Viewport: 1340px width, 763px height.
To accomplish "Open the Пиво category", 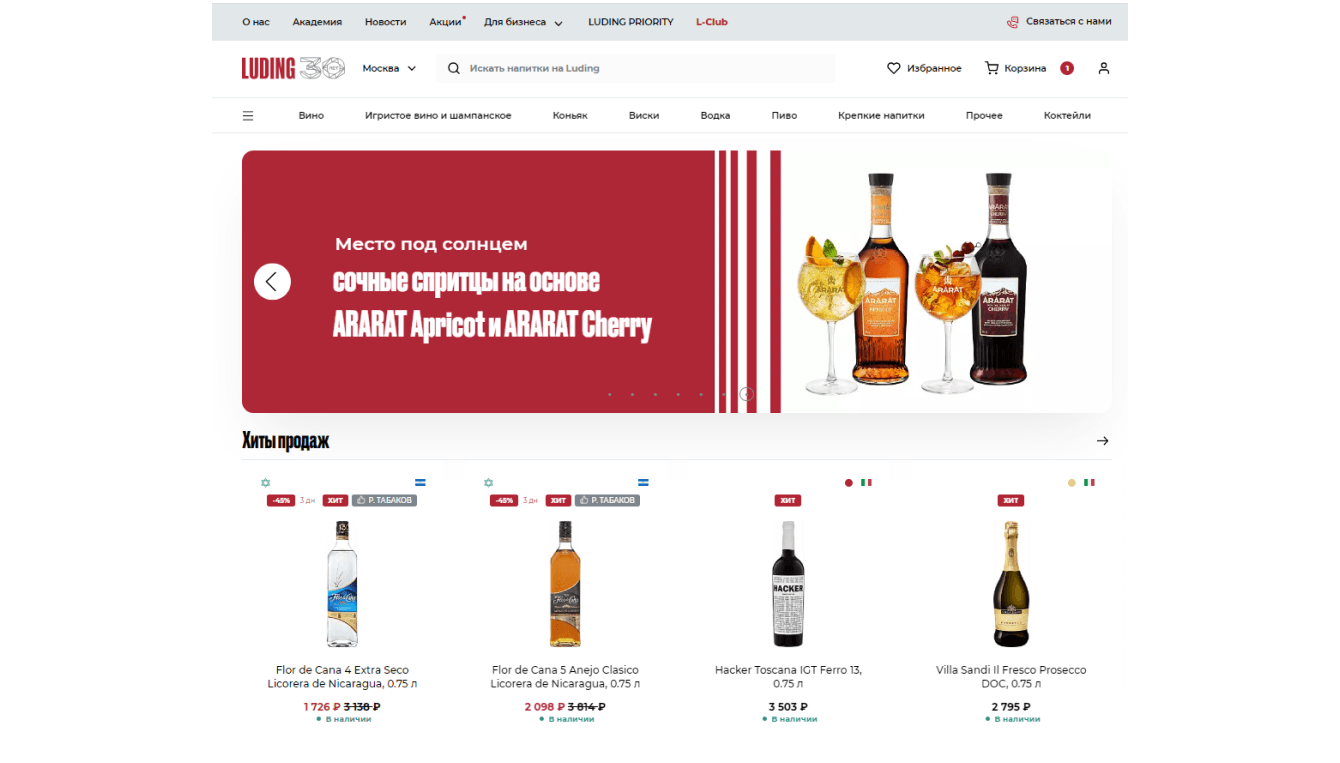I will [x=784, y=115].
